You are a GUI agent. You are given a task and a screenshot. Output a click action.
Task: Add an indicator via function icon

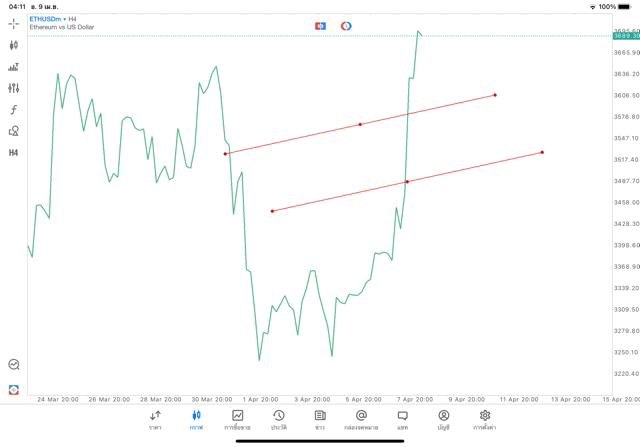[14, 109]
